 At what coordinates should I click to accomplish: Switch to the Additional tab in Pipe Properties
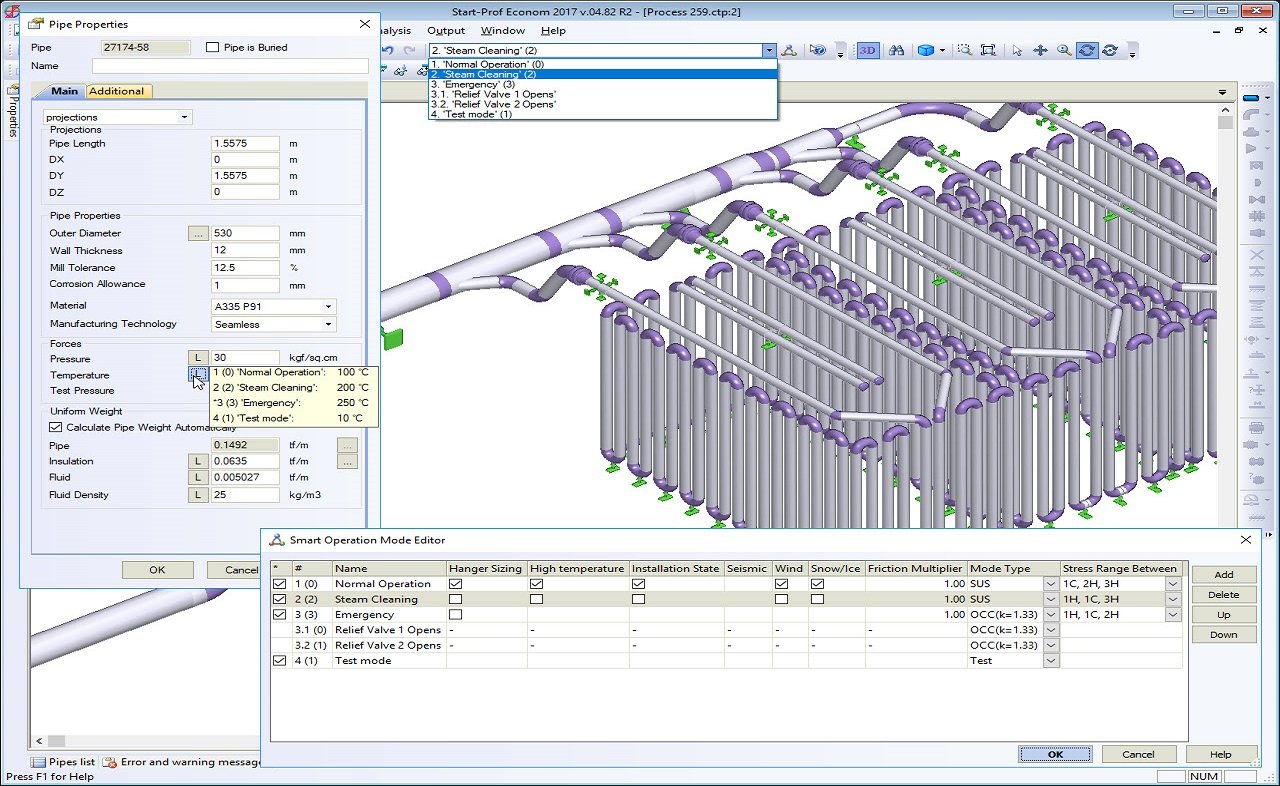[117, 91]
